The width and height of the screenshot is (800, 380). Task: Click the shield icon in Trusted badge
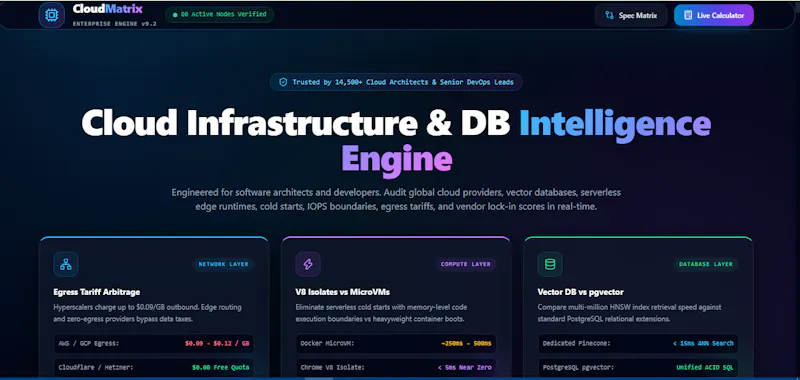tap(283, 82)
